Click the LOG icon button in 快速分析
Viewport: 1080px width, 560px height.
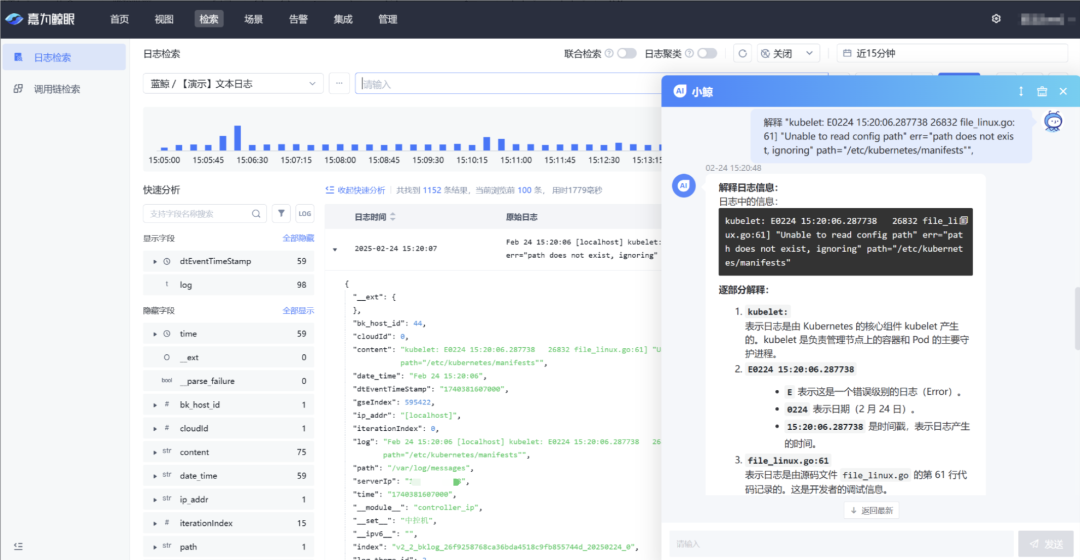coord(304,214)
